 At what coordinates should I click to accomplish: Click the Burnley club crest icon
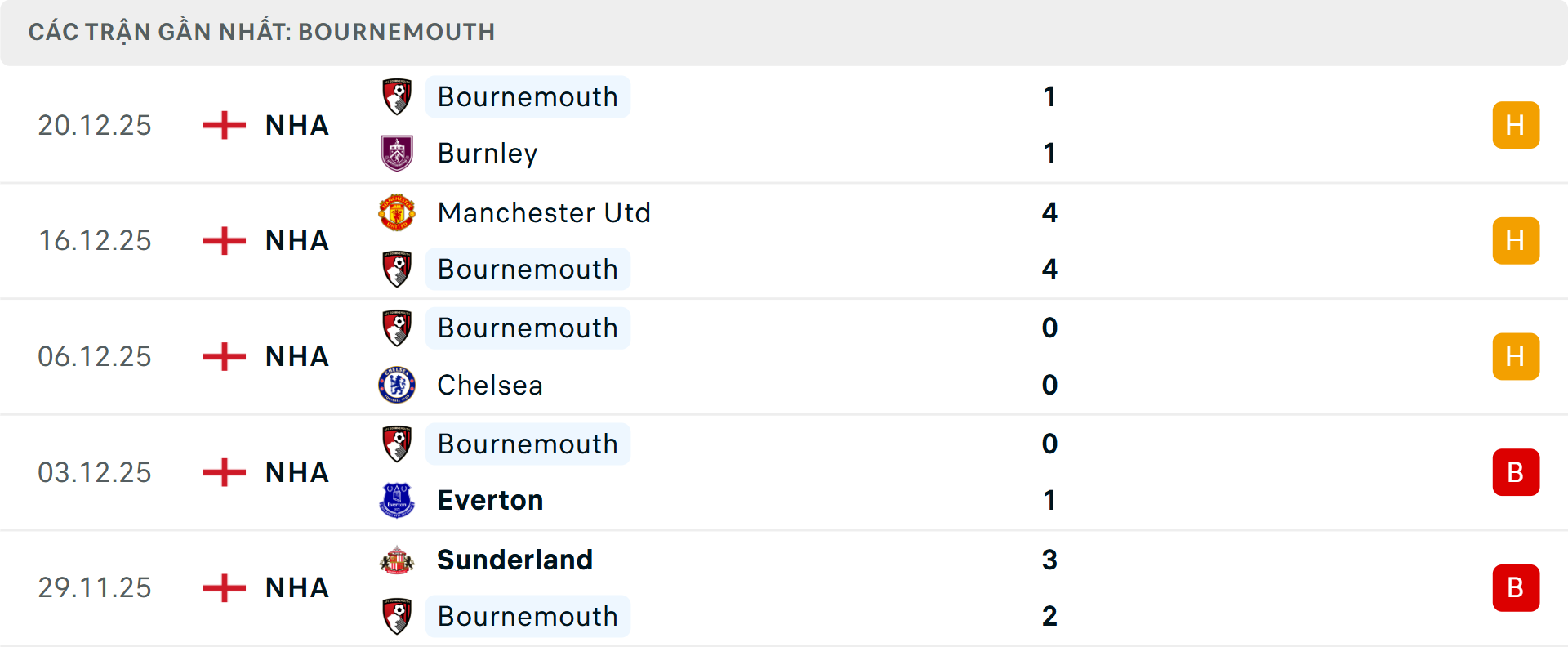point(397,153)
